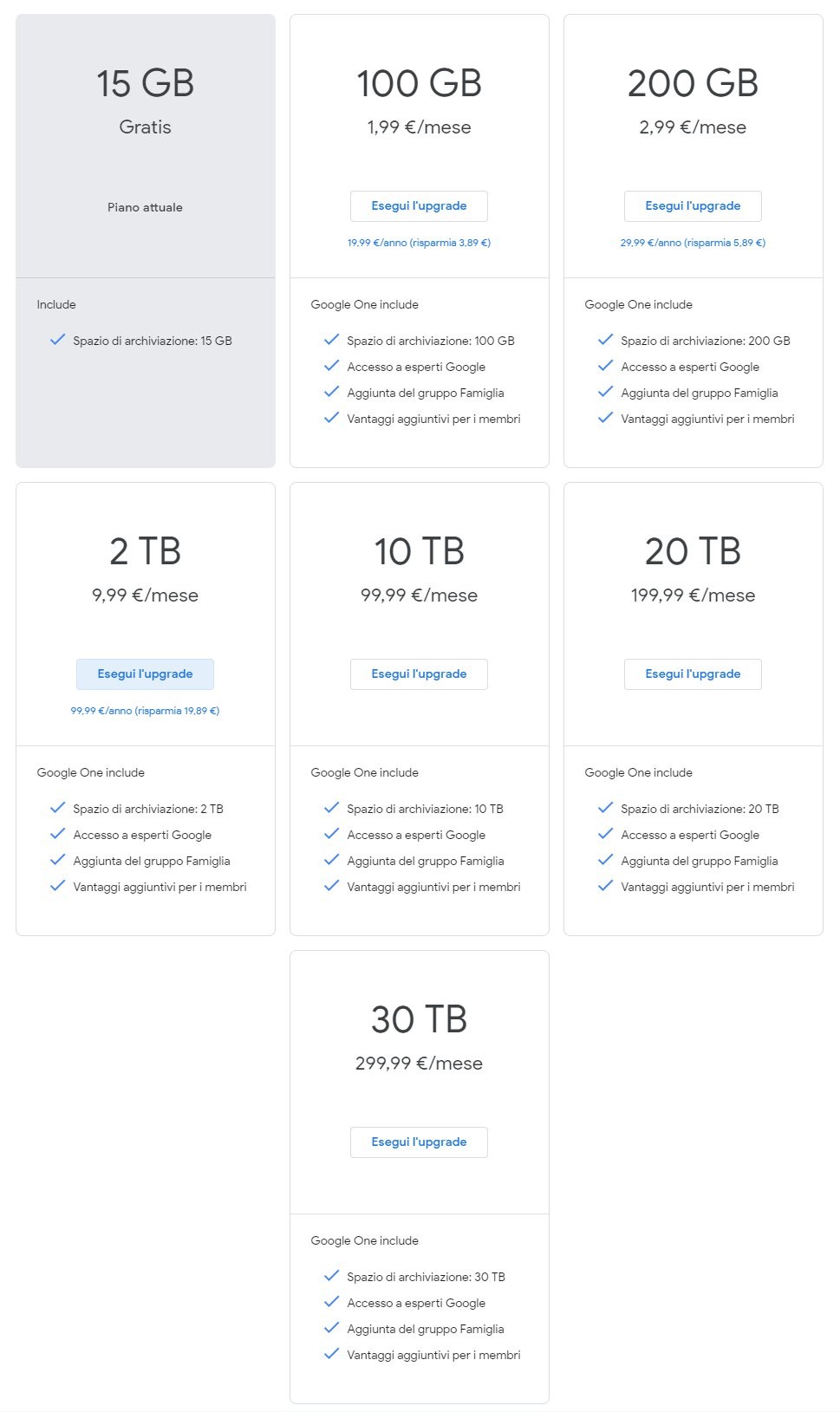The height and width of the screenshot is (1412, 840).
Task: Choose upgrade for the 10 TB plan
Action: (419, 674)
